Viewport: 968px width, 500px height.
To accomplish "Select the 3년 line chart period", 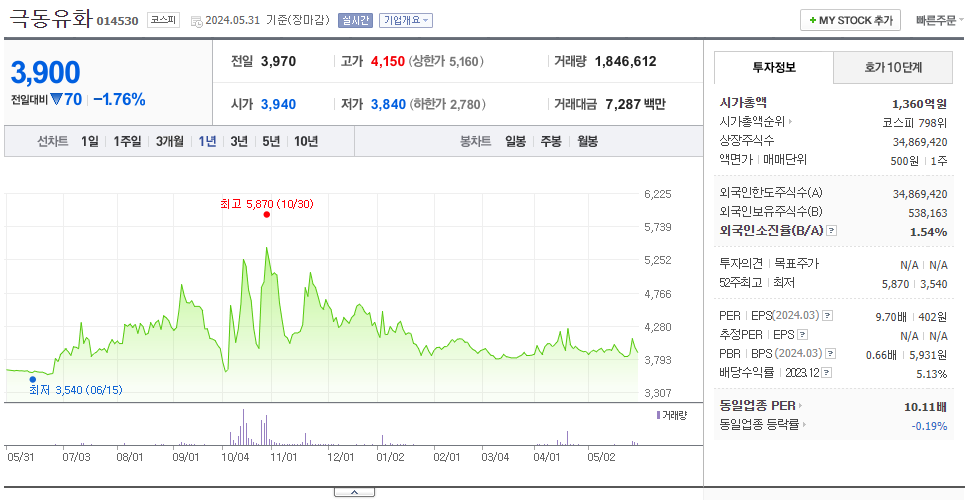I will 239,141.
